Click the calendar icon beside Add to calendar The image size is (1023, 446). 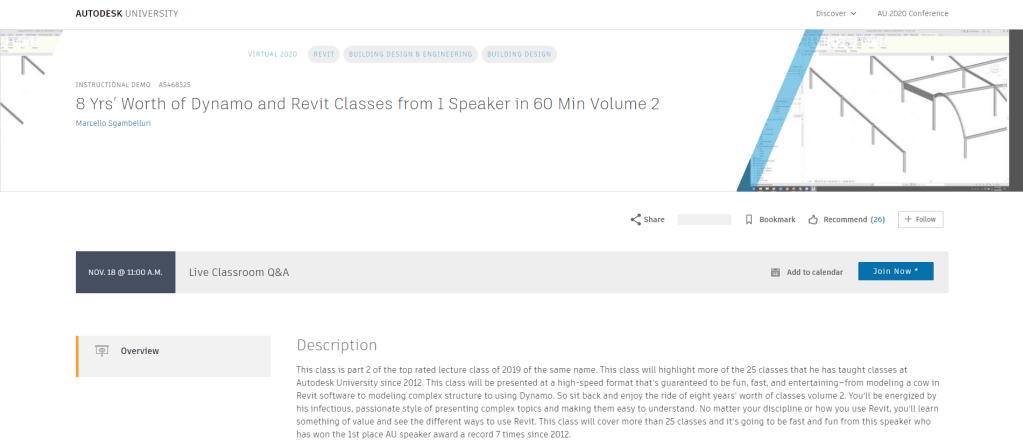[x=775, y=272]
